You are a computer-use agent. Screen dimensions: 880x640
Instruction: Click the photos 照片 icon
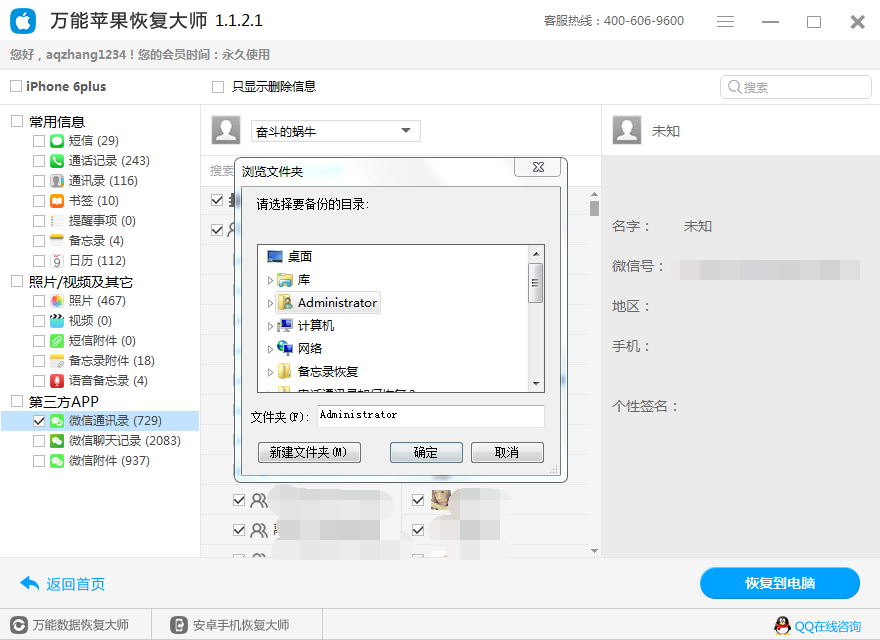tap(57, 301)
